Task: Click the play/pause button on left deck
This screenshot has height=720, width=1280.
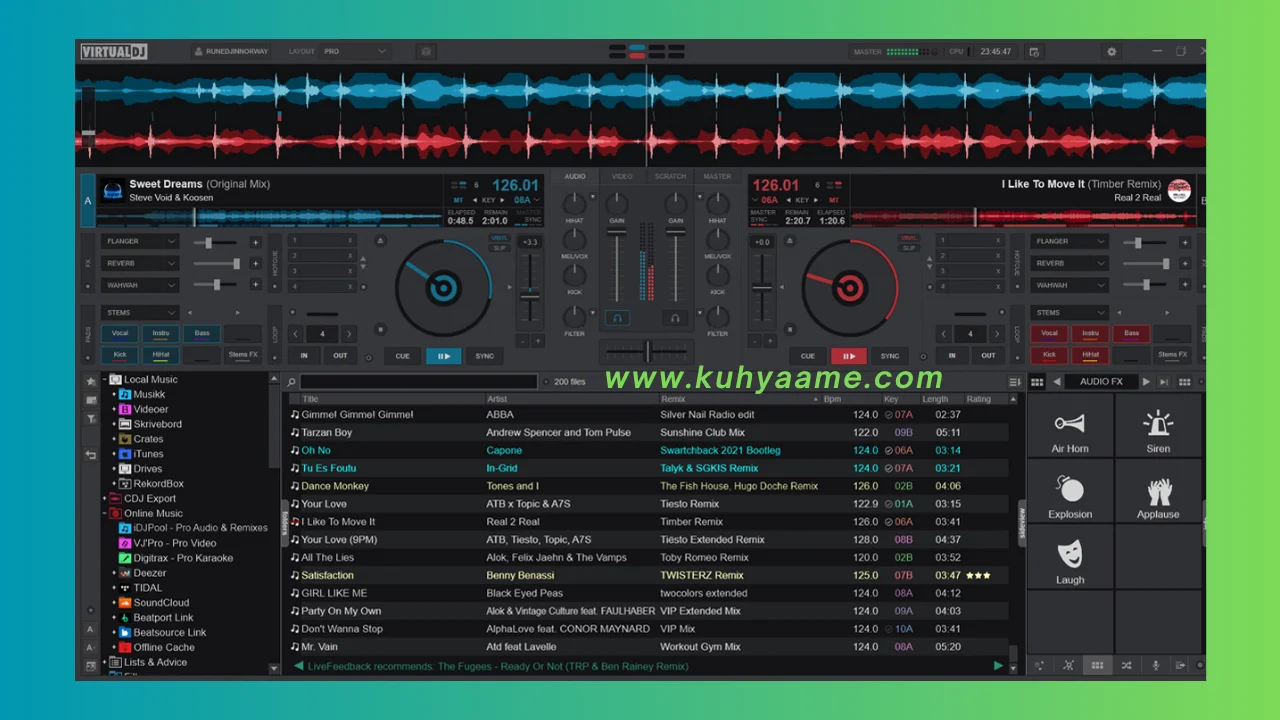Action: [444, 356]
